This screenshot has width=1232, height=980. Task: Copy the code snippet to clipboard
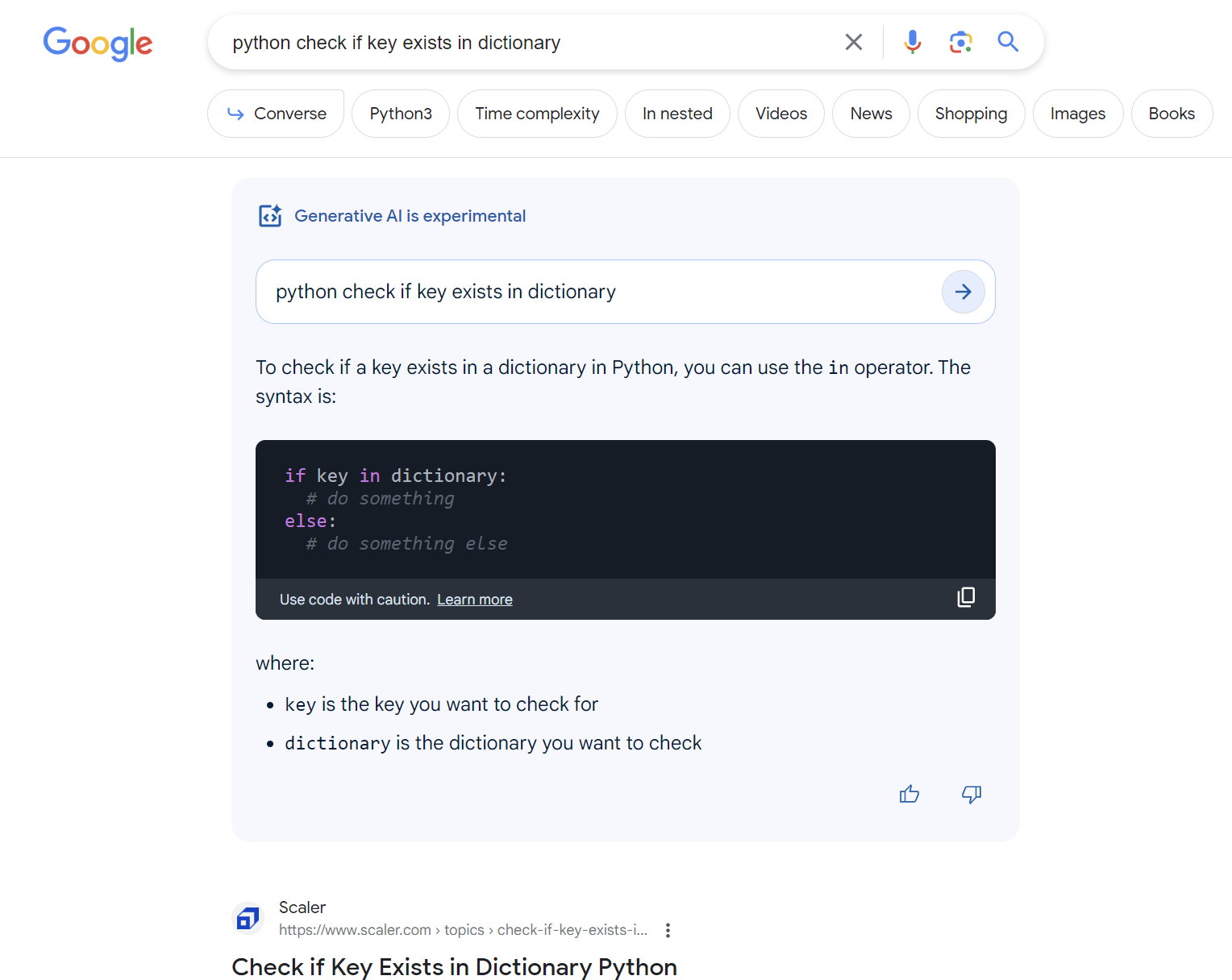966,597
